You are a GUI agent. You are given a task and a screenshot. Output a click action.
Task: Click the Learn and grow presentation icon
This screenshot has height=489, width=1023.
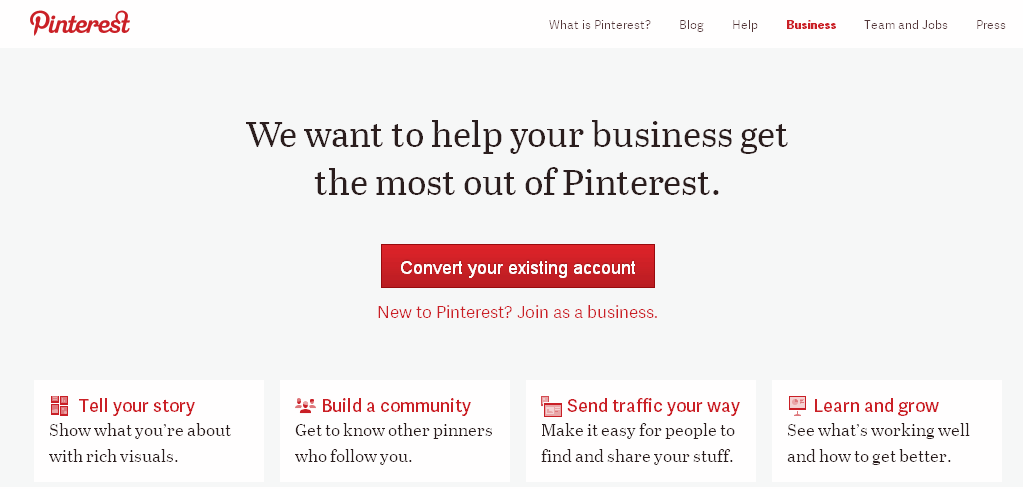tap(797, 406)
